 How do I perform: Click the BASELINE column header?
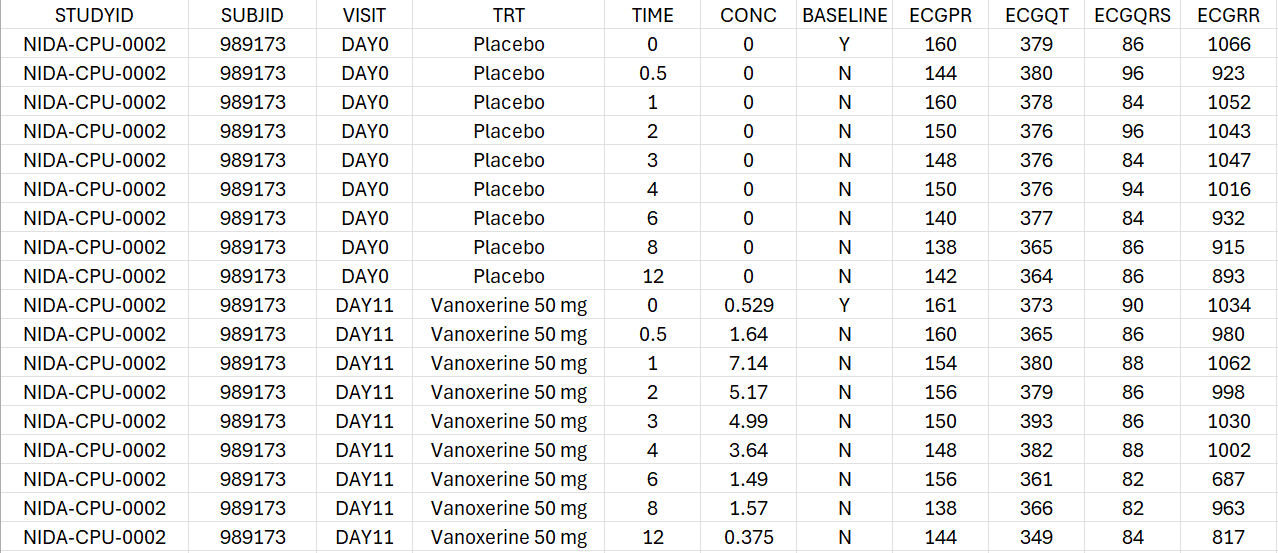tap(844, 15)
